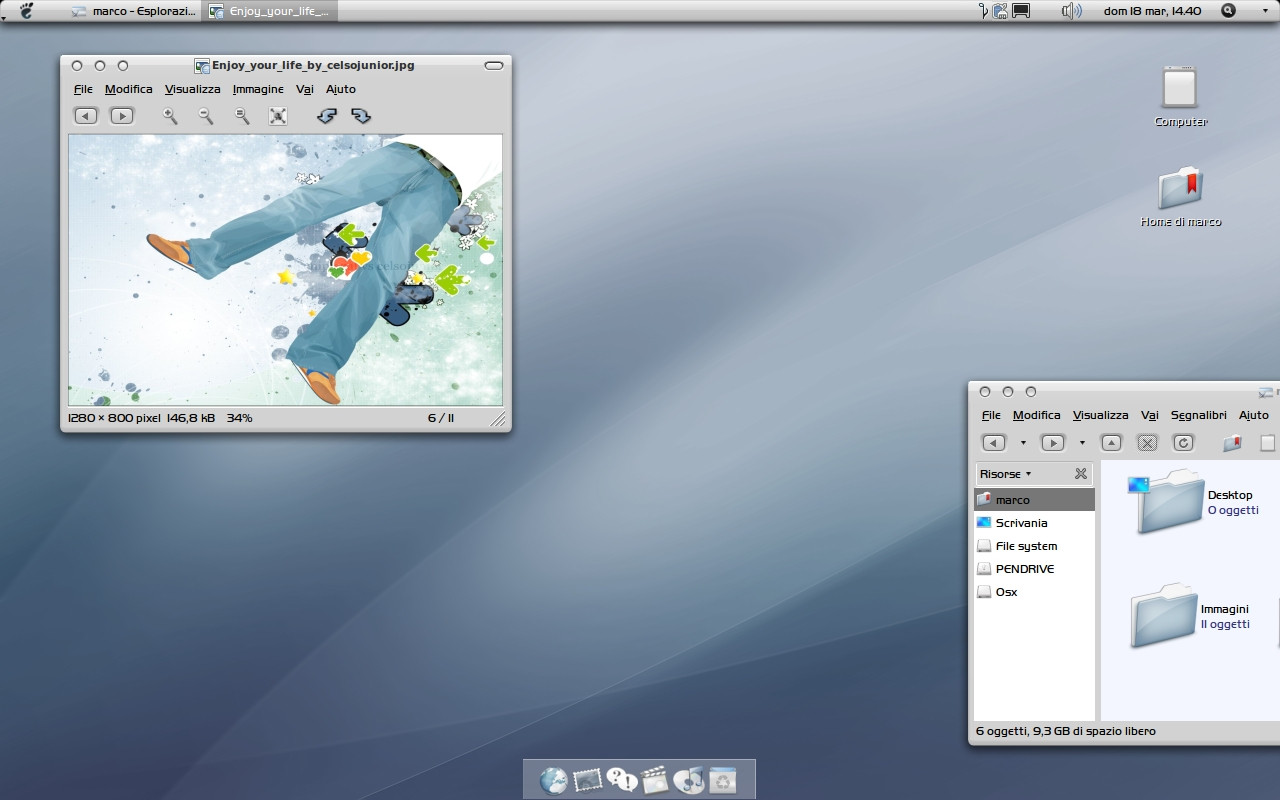Open Vai menu in file browser
1280x800 pixels.
1150,415
